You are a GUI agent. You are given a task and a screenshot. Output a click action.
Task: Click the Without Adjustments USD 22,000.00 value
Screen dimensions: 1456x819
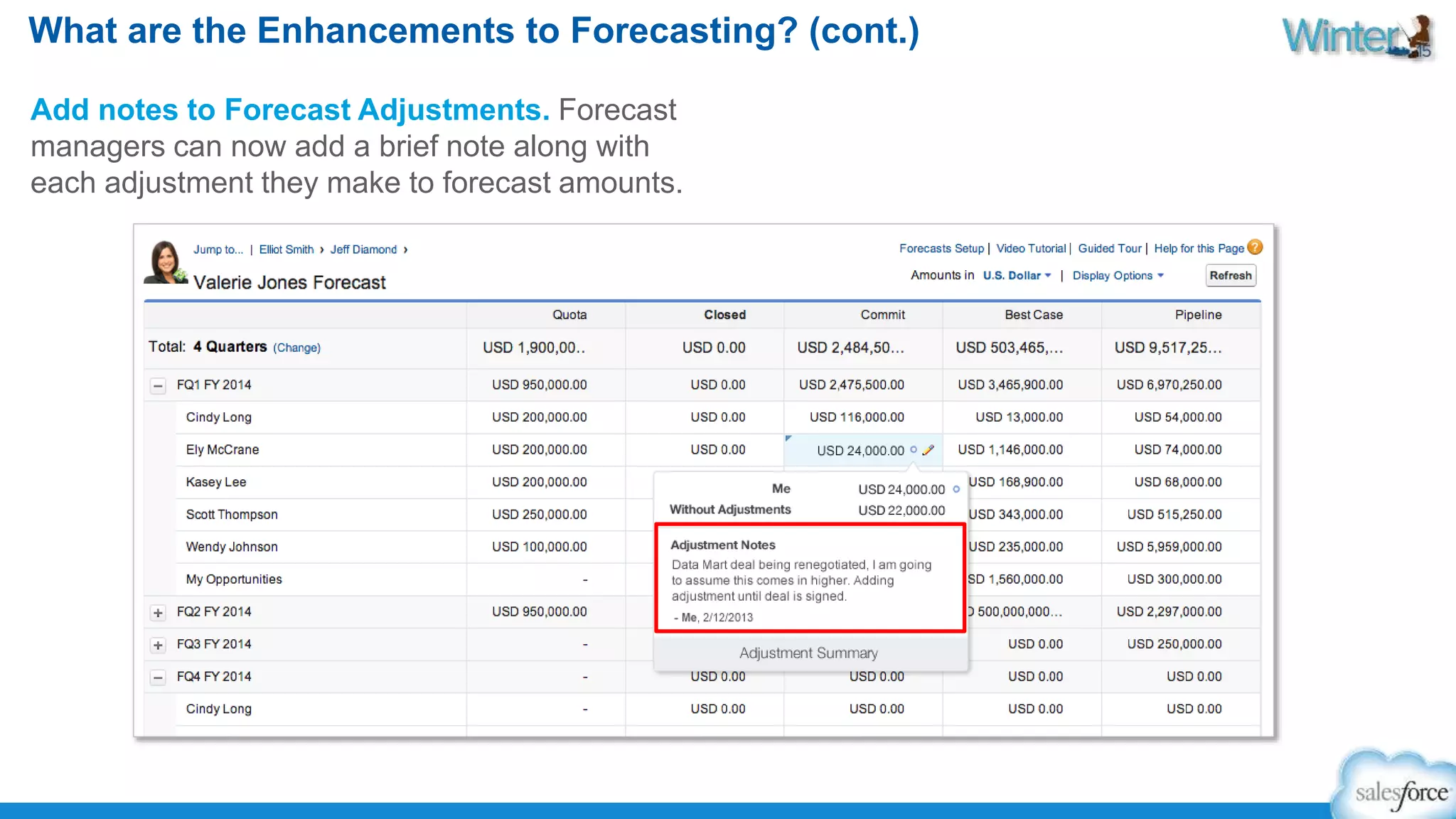901,510
